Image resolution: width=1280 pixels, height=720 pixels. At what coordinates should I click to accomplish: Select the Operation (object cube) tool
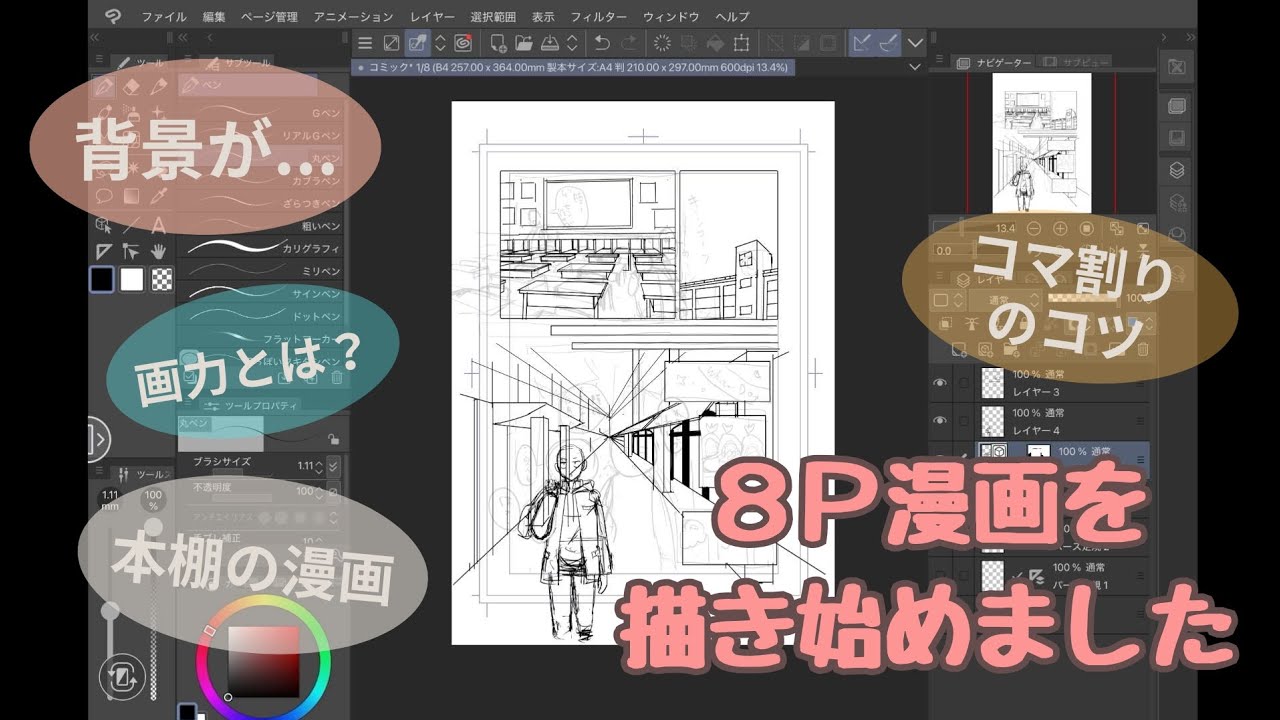[x=102, y=223]
